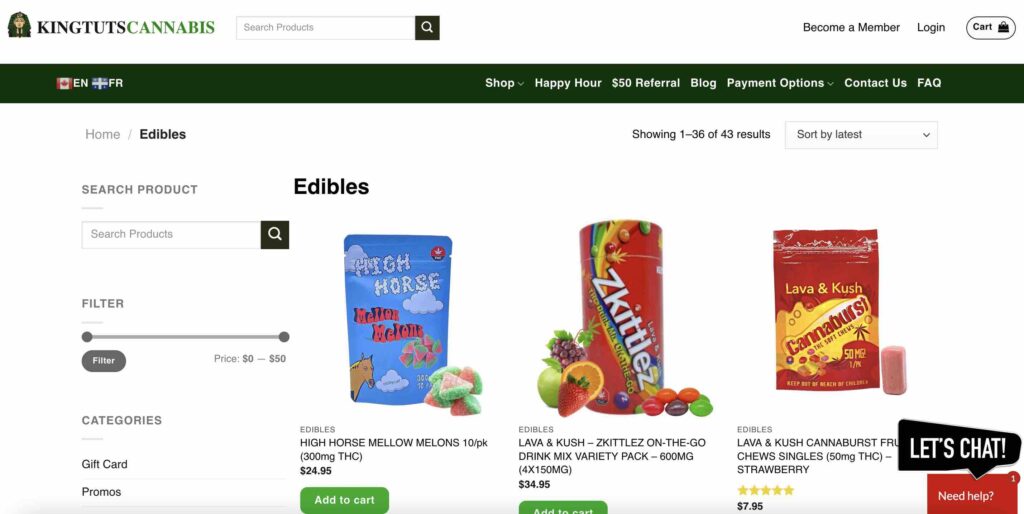This screenshot has width=1024, height=514.
Task: Switch language via Quebec flag FR
Action: (x=108, y=83)
